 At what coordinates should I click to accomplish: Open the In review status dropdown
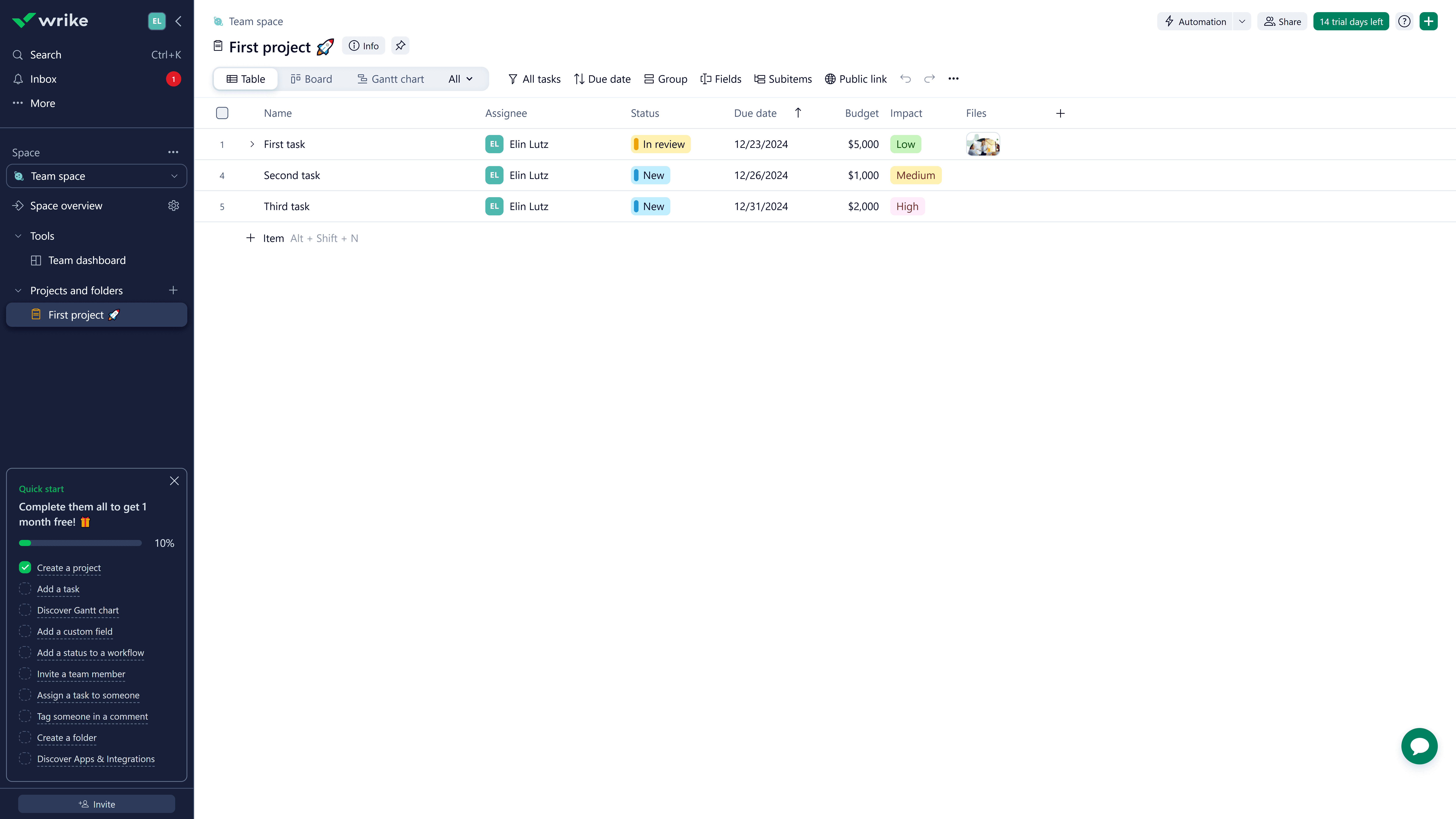tap(661, 144)
